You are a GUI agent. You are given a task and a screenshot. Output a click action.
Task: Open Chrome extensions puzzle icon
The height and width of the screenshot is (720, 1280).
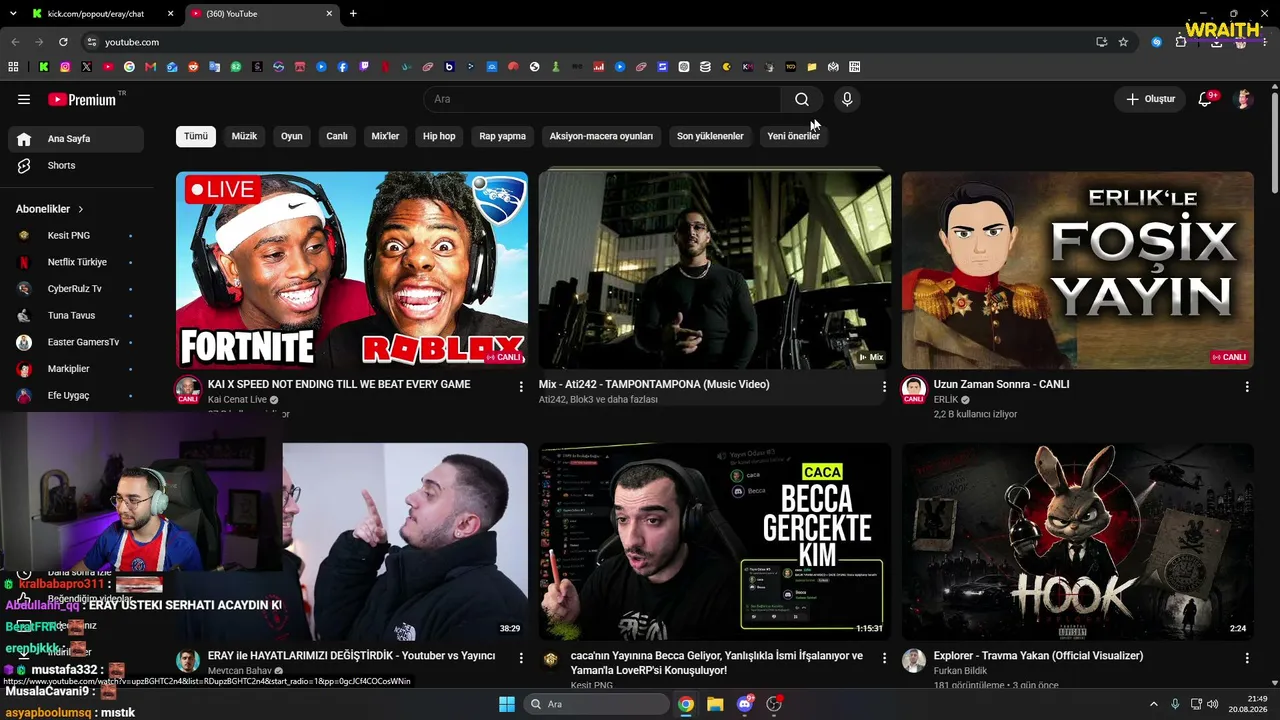click(x=1181, y=42)
